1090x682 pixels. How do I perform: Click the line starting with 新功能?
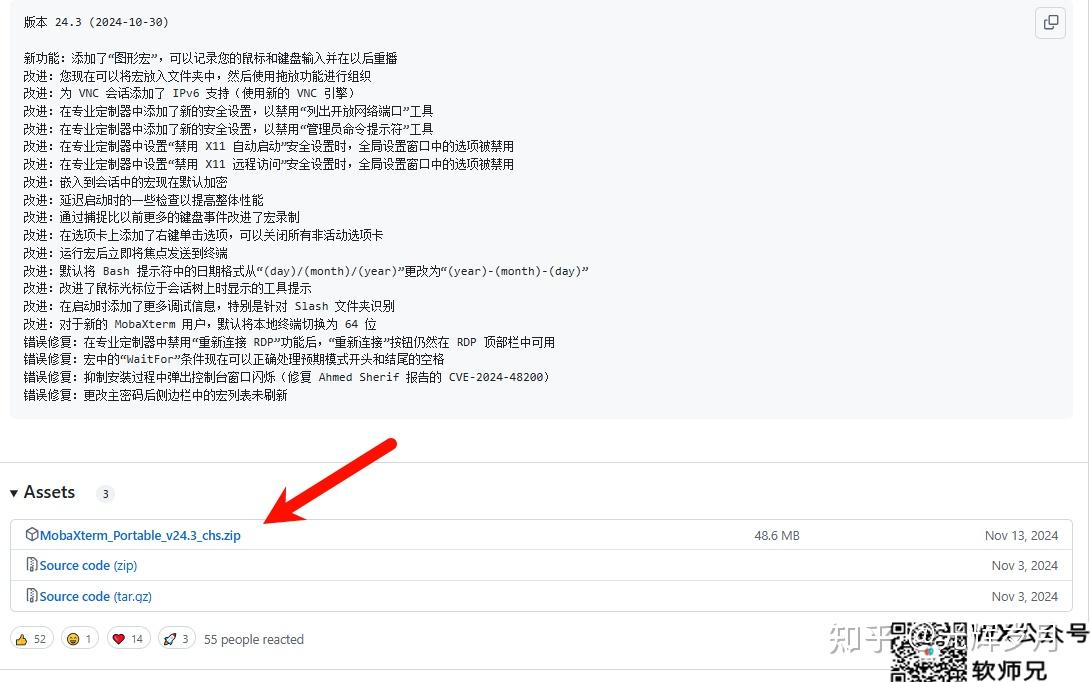pos(211,58)
